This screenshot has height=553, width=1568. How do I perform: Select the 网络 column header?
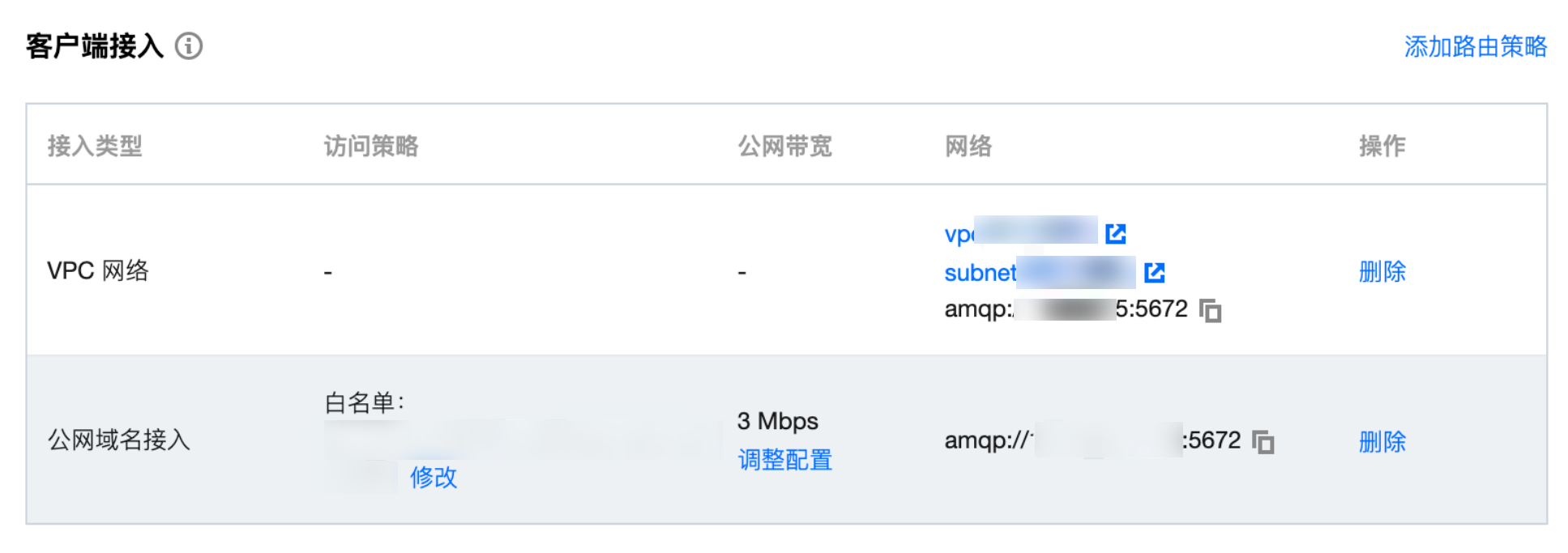(x=968, y=146)
